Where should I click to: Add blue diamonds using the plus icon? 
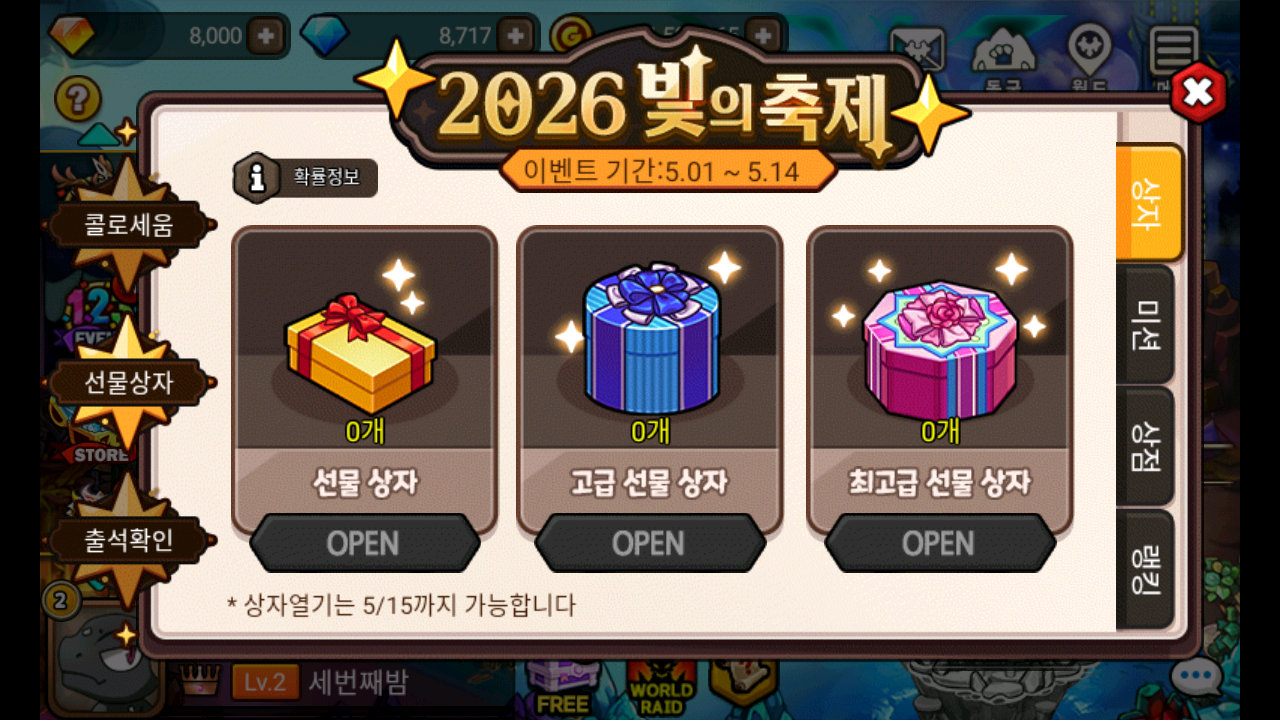click(516, 36)
